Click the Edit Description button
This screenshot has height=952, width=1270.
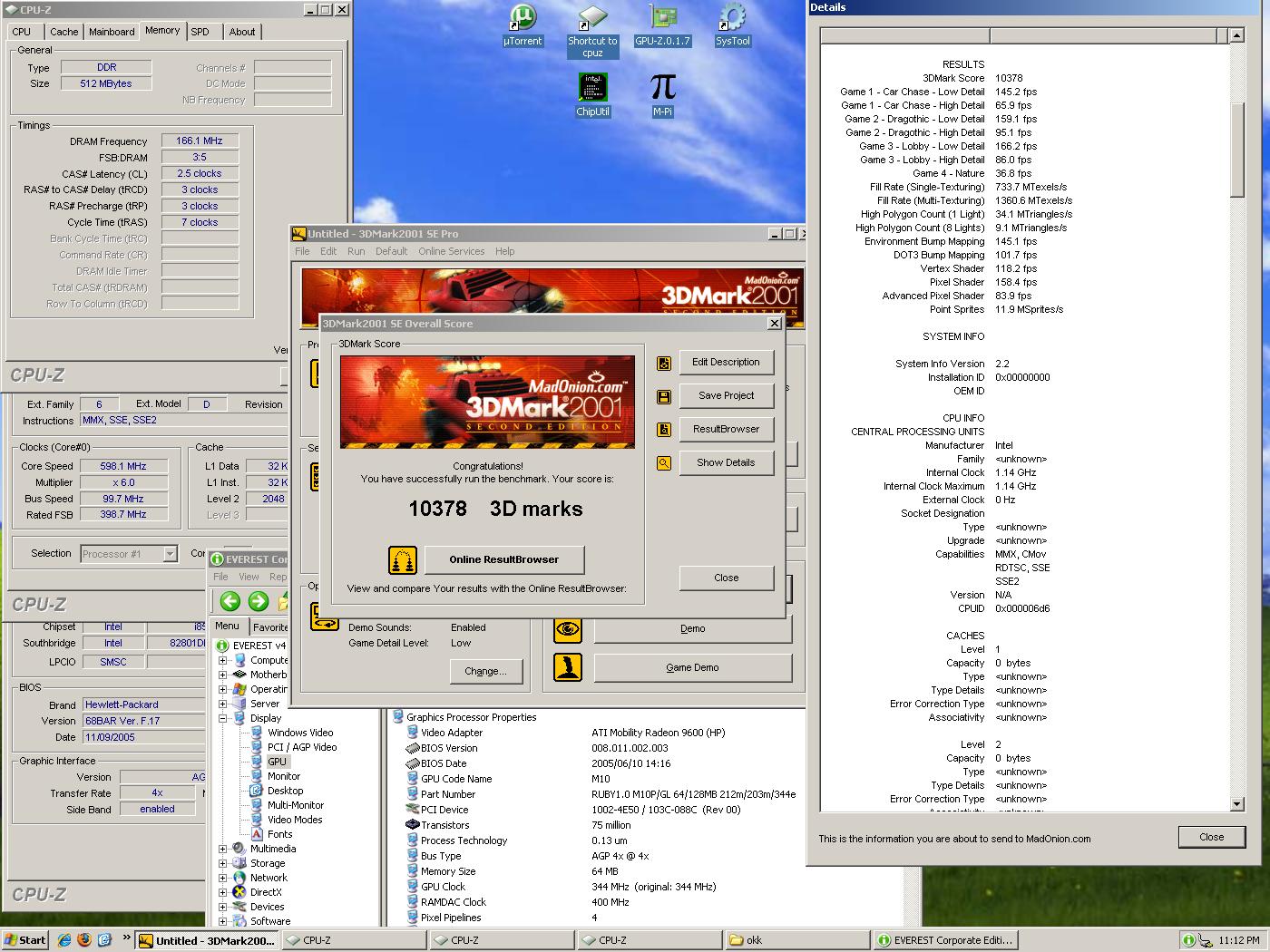tap(726, 362)
